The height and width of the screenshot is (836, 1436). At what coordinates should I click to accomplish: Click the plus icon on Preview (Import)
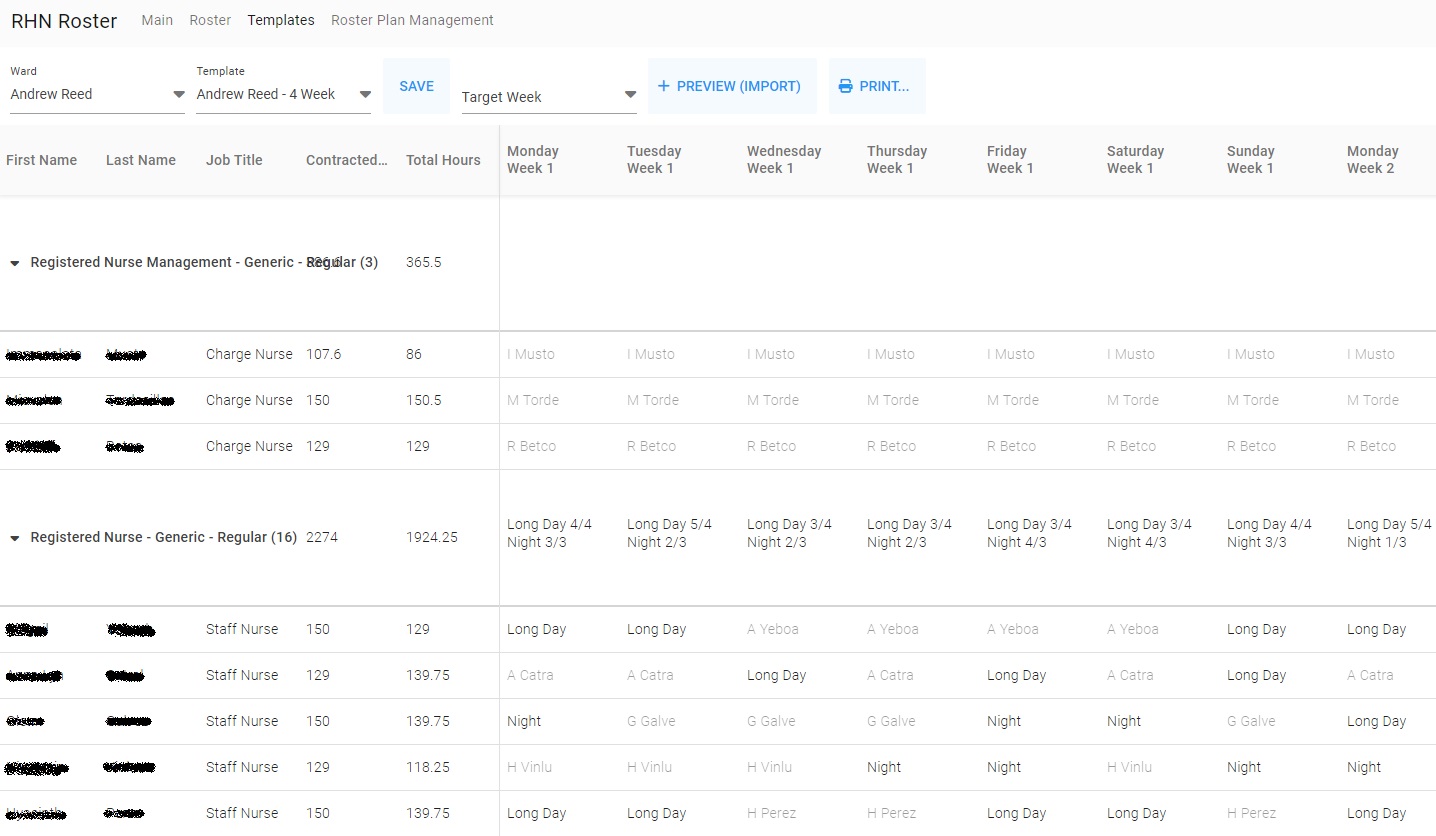pyautogui.click(x=663, y=86)
